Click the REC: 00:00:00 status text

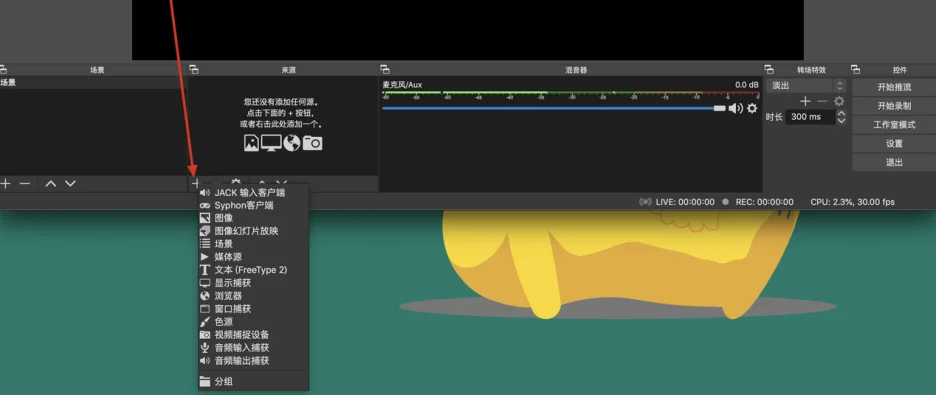pos(764,202)
